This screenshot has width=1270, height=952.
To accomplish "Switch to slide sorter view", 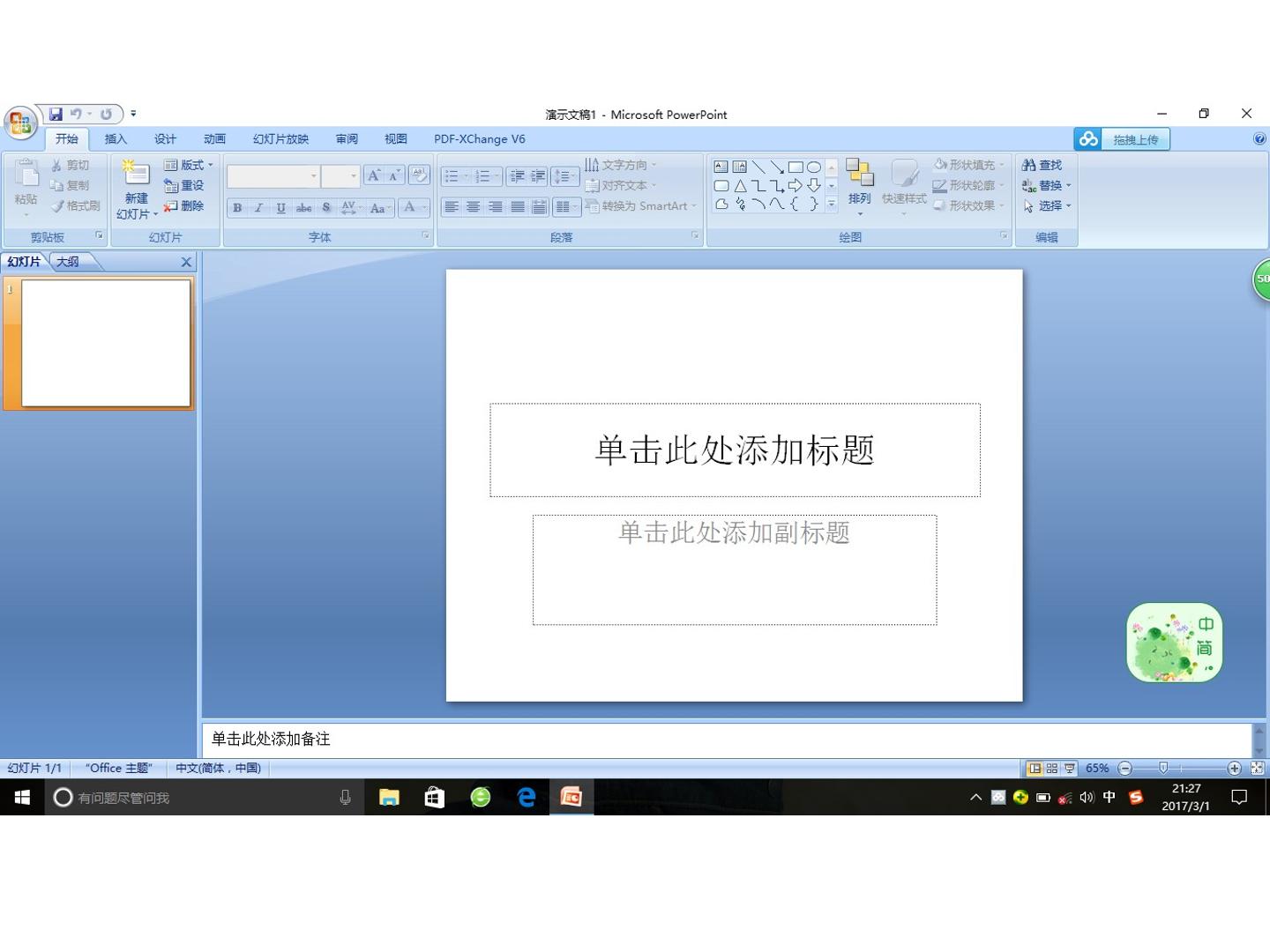I will (x=1052, y=769).
